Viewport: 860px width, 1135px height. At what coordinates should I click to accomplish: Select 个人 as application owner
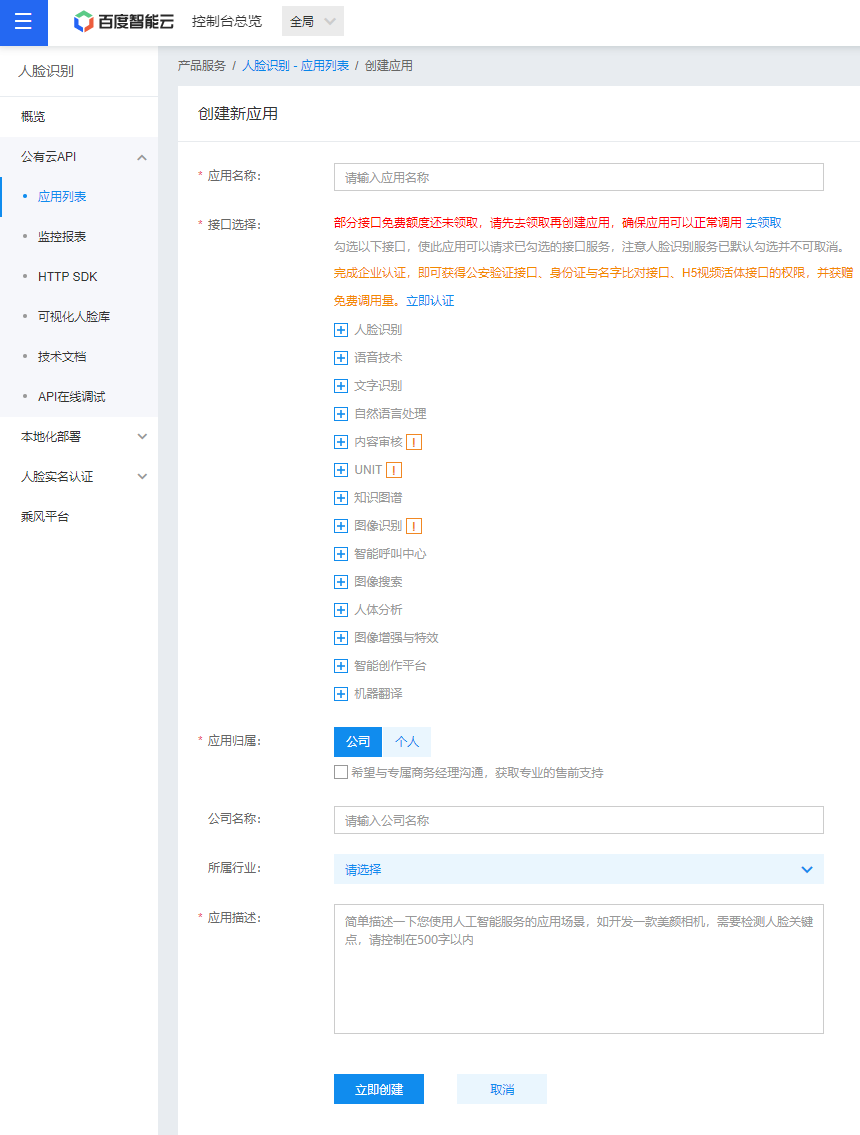point(407,742)
